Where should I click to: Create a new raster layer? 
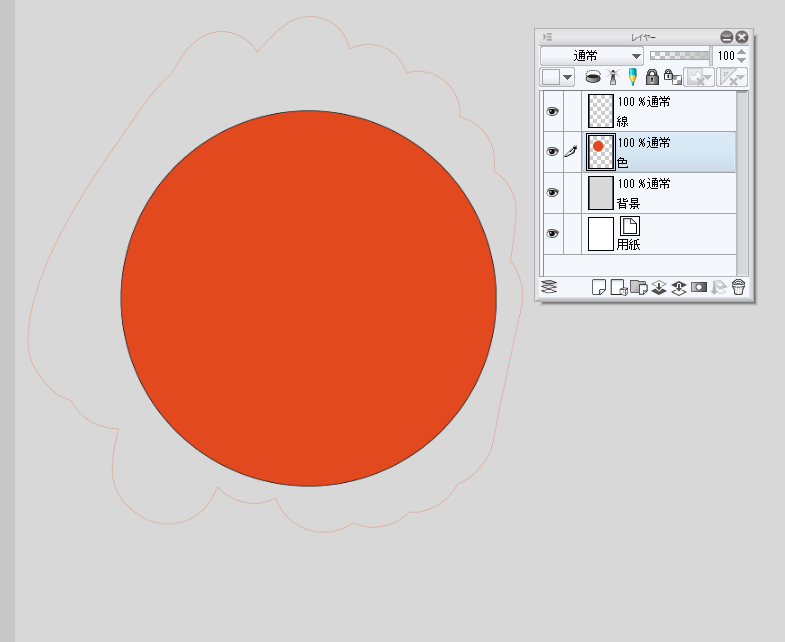coord(599,287)
